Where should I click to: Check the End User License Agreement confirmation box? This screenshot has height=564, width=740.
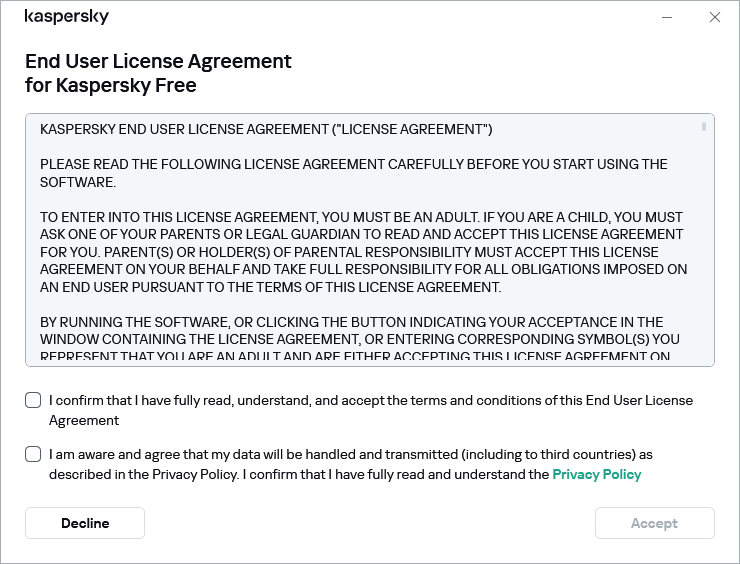click(34, 401)
